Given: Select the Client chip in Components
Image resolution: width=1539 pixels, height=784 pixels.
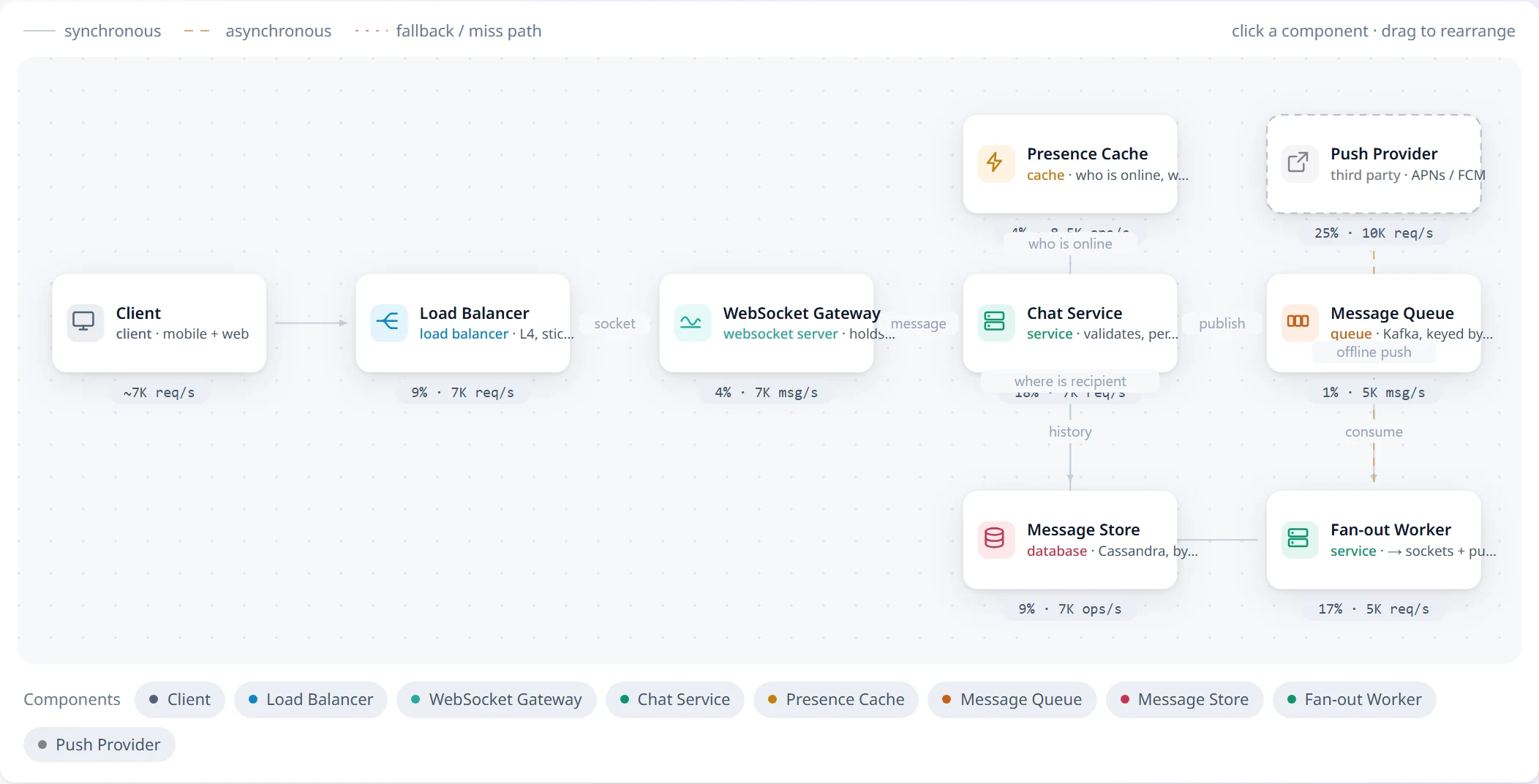Looking at the screenshot, I should point(180,699).
